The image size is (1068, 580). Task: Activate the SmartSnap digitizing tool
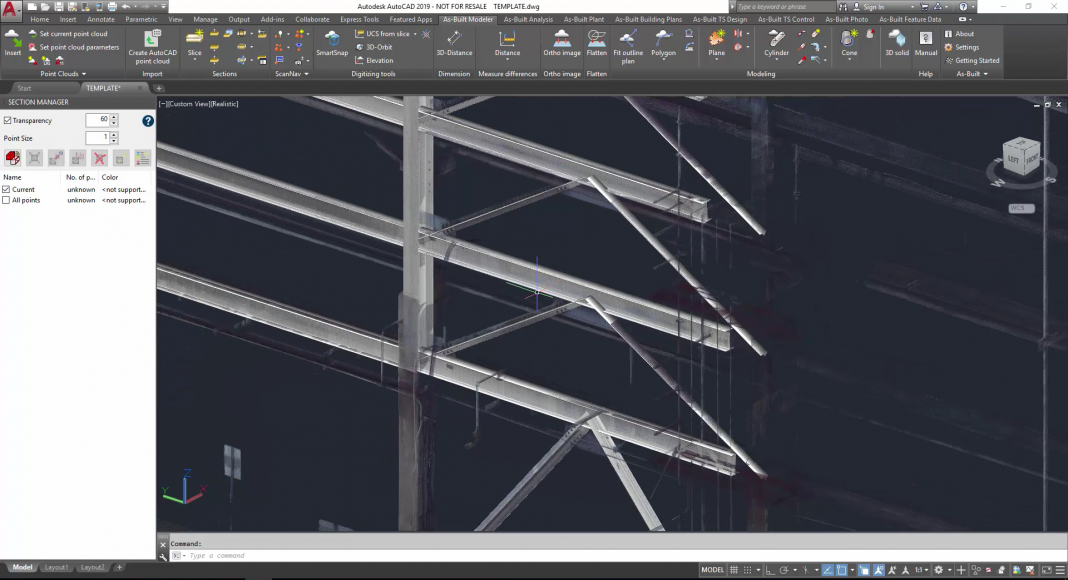(332, 42)
